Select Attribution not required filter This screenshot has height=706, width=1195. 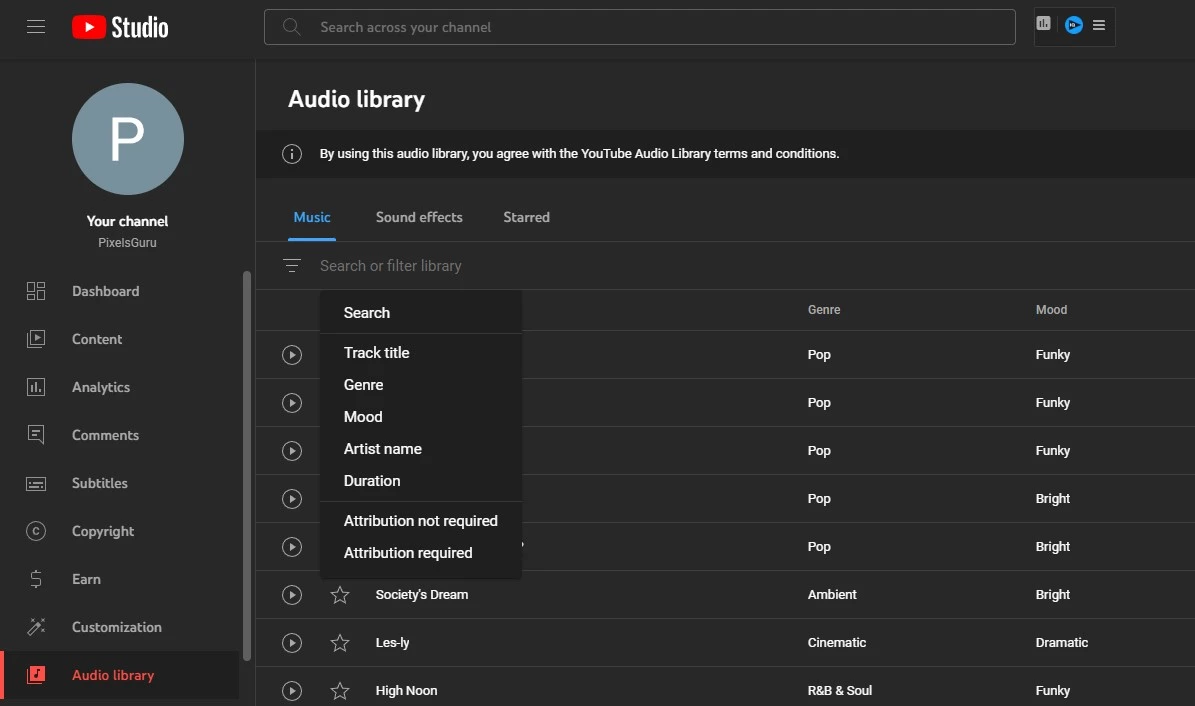pyautogui.click(x=420, y=521)
